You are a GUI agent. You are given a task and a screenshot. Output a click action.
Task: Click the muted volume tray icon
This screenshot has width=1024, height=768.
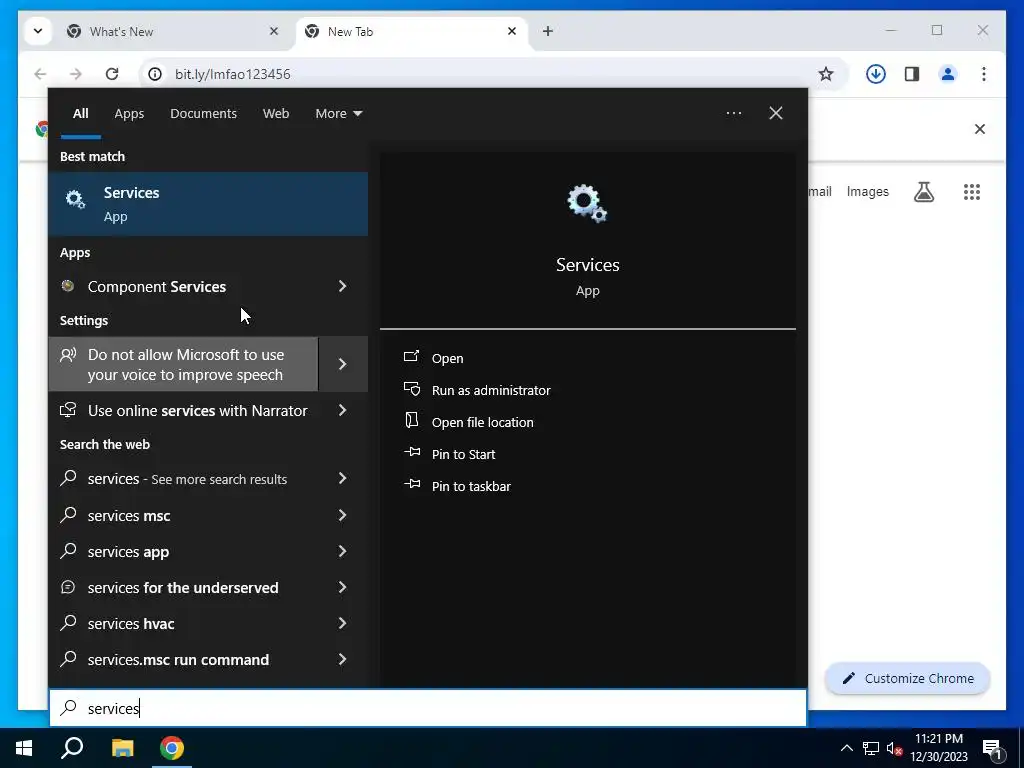895,748
